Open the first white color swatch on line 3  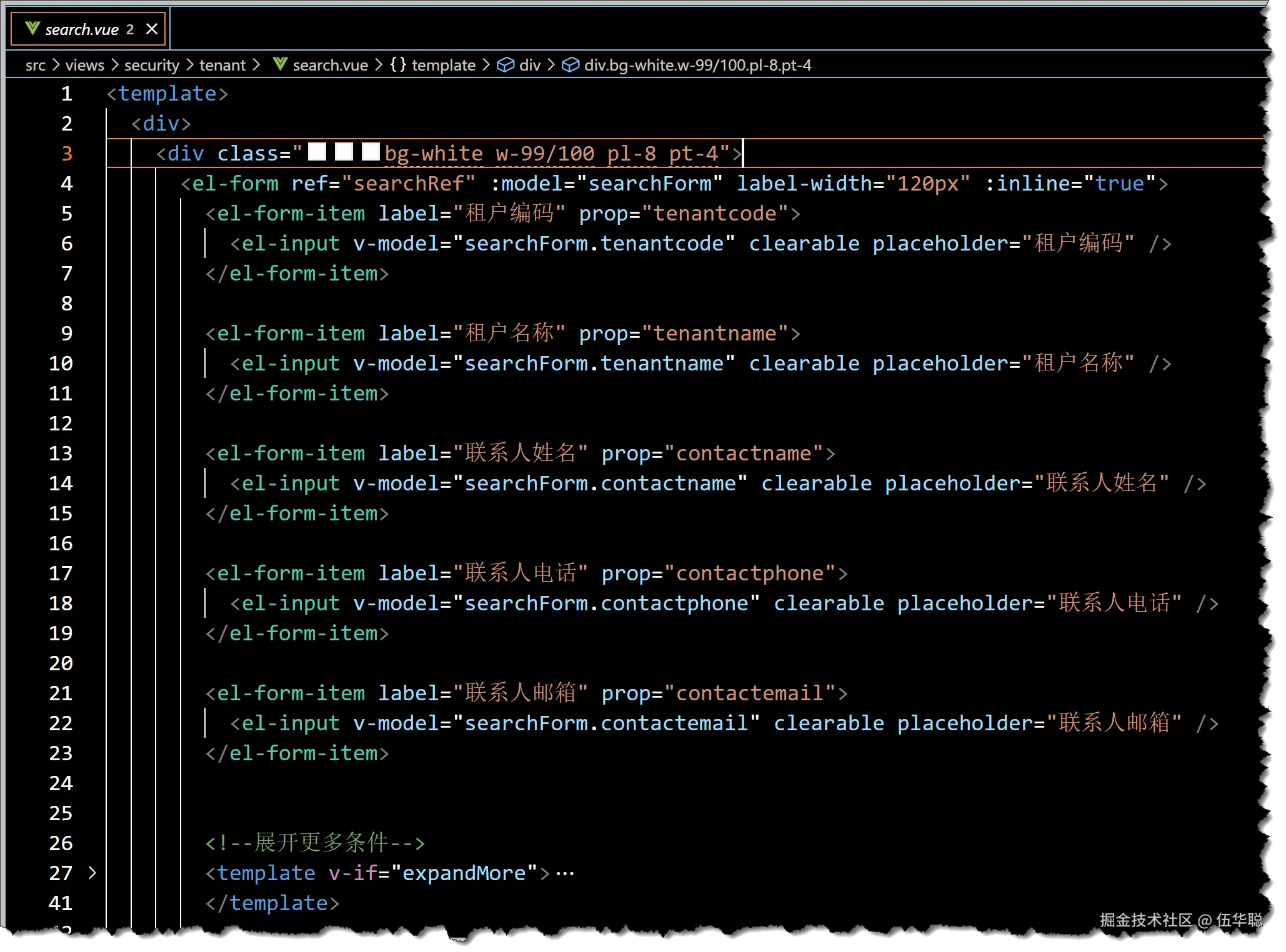(317, 152)
